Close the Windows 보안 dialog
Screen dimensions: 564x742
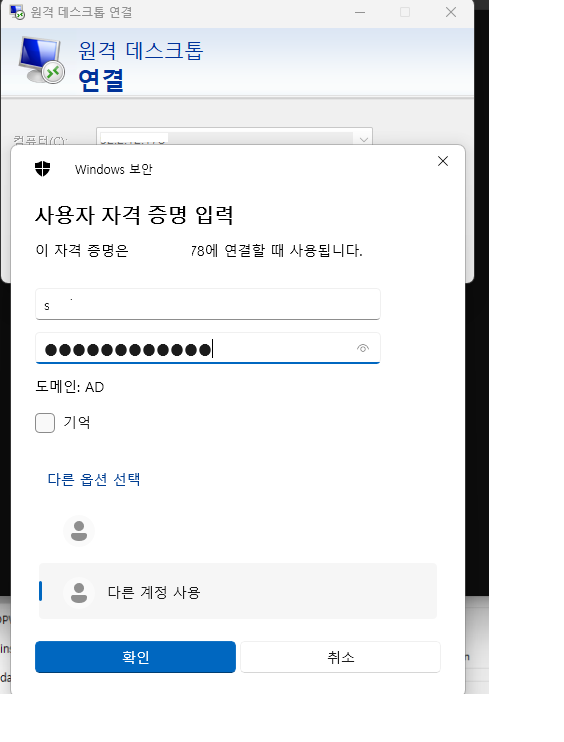tap(443, 161)
